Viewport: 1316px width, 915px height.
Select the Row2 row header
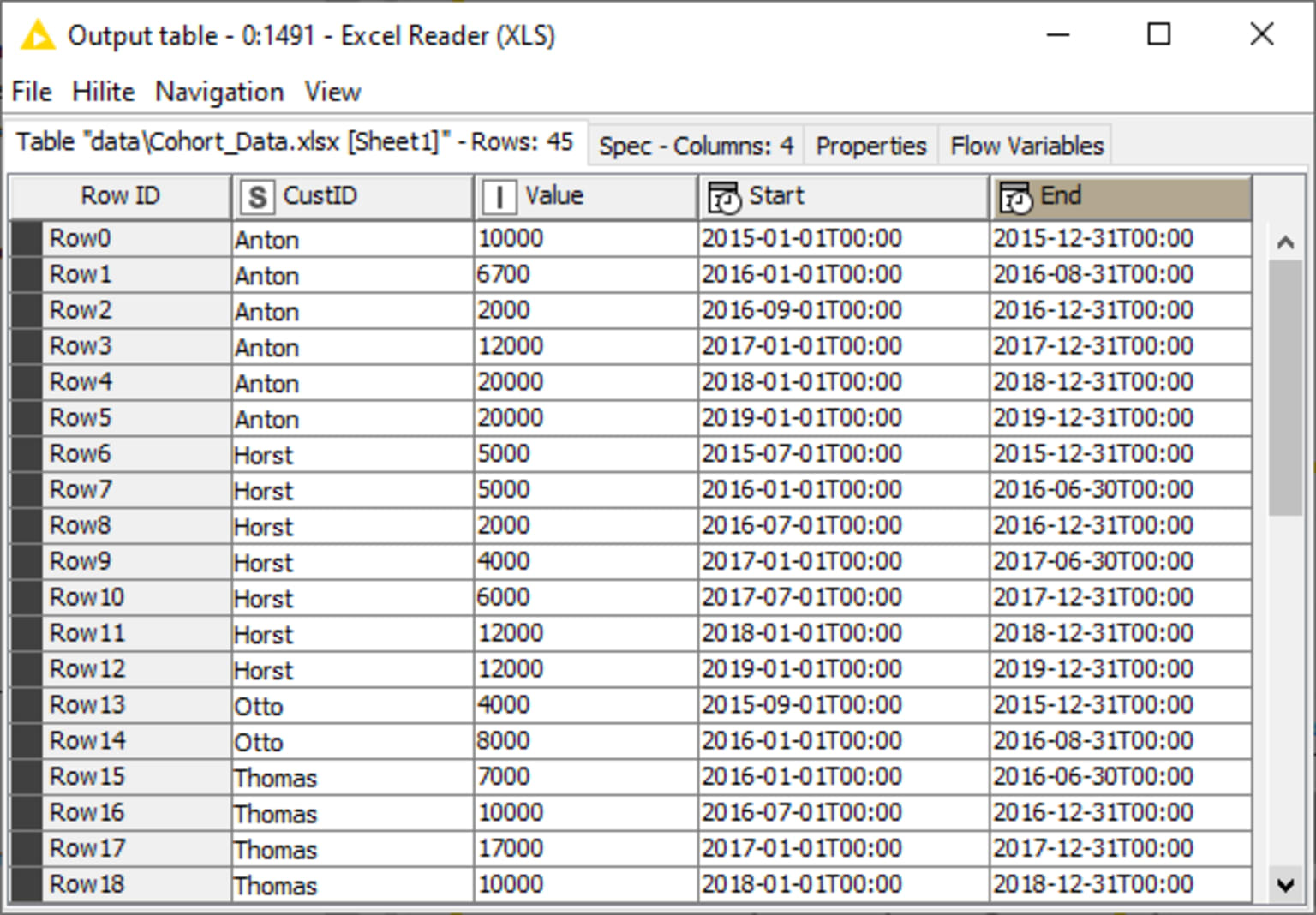pos(120,310)
